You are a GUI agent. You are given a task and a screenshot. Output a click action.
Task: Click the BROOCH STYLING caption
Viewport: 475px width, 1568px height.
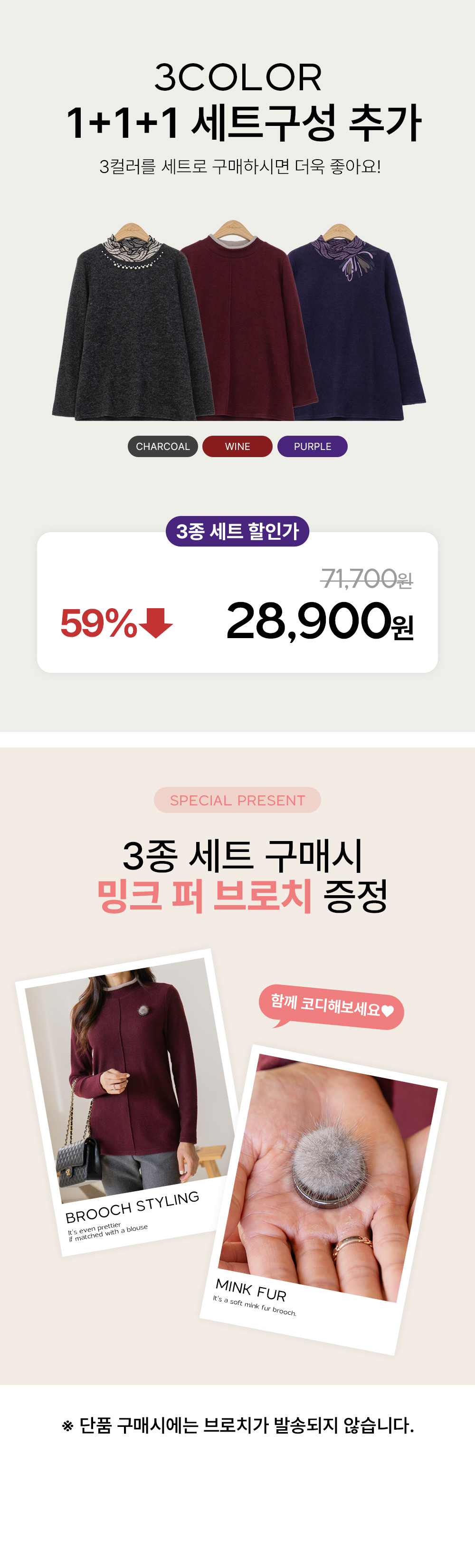coord(133,1206)
